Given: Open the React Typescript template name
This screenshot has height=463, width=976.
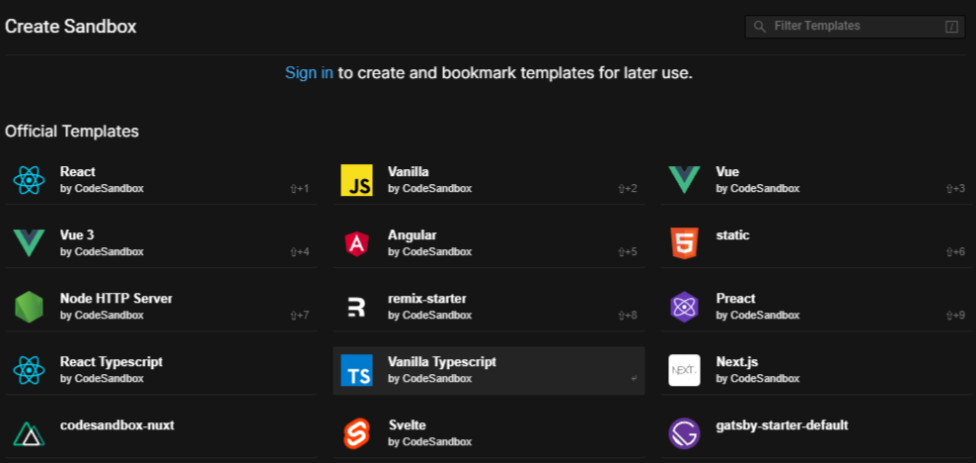Looking at the screenshot, I should point(111,362).
